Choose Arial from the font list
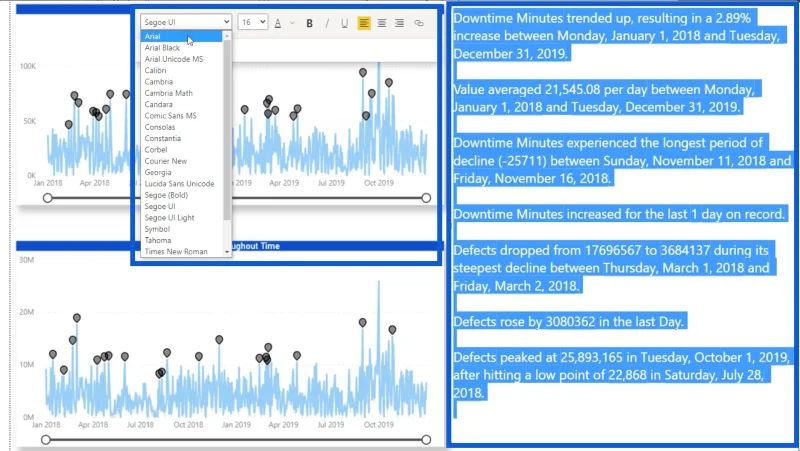The image size is (800, 451). point(181,36)
